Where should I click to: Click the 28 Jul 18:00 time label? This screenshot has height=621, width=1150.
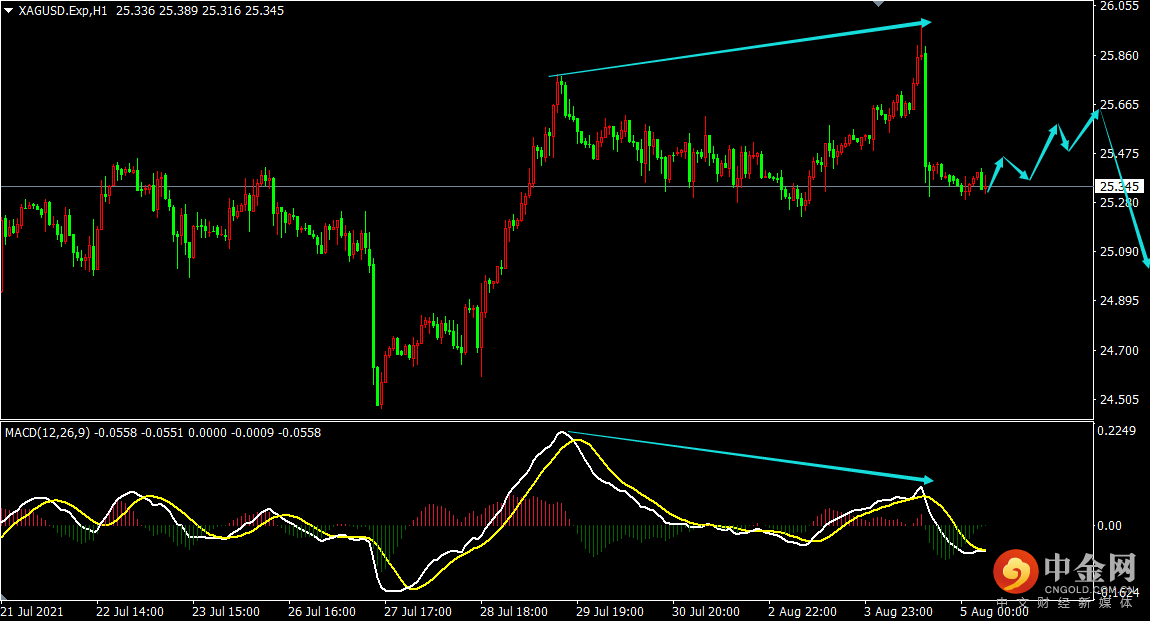(514, 611)
